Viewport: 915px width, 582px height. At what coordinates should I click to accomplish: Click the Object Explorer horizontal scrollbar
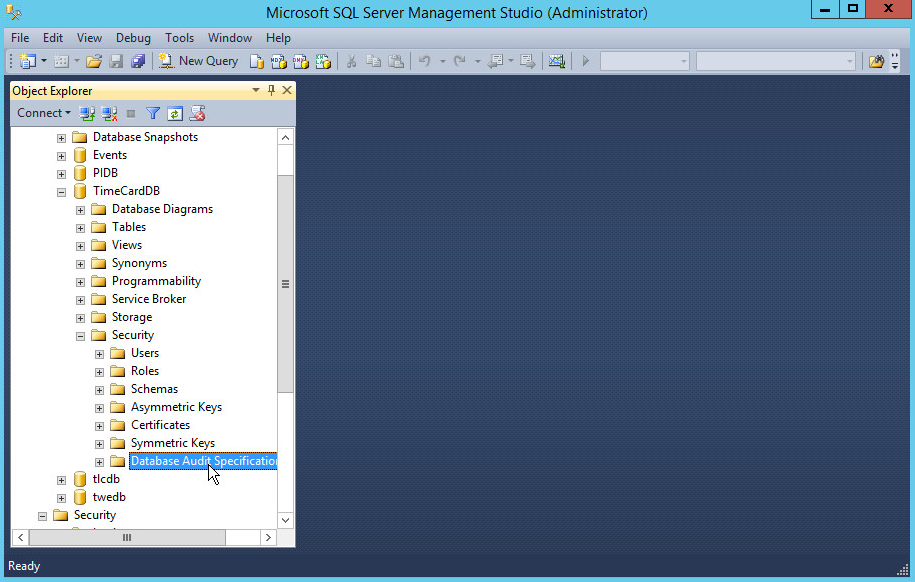click(x=126, y=538)
